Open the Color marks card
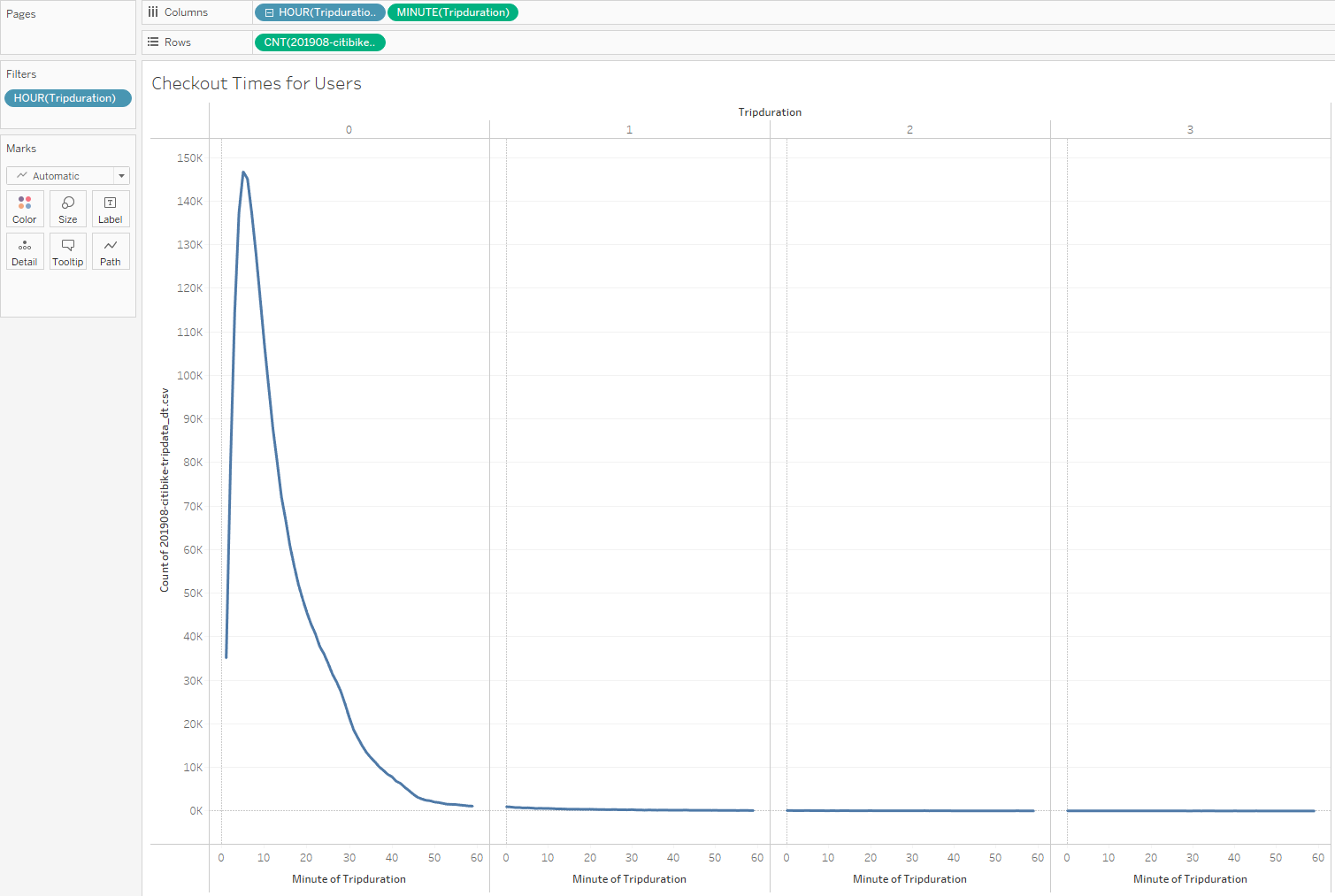The image size is (1335, 896). tap(24, 209)
